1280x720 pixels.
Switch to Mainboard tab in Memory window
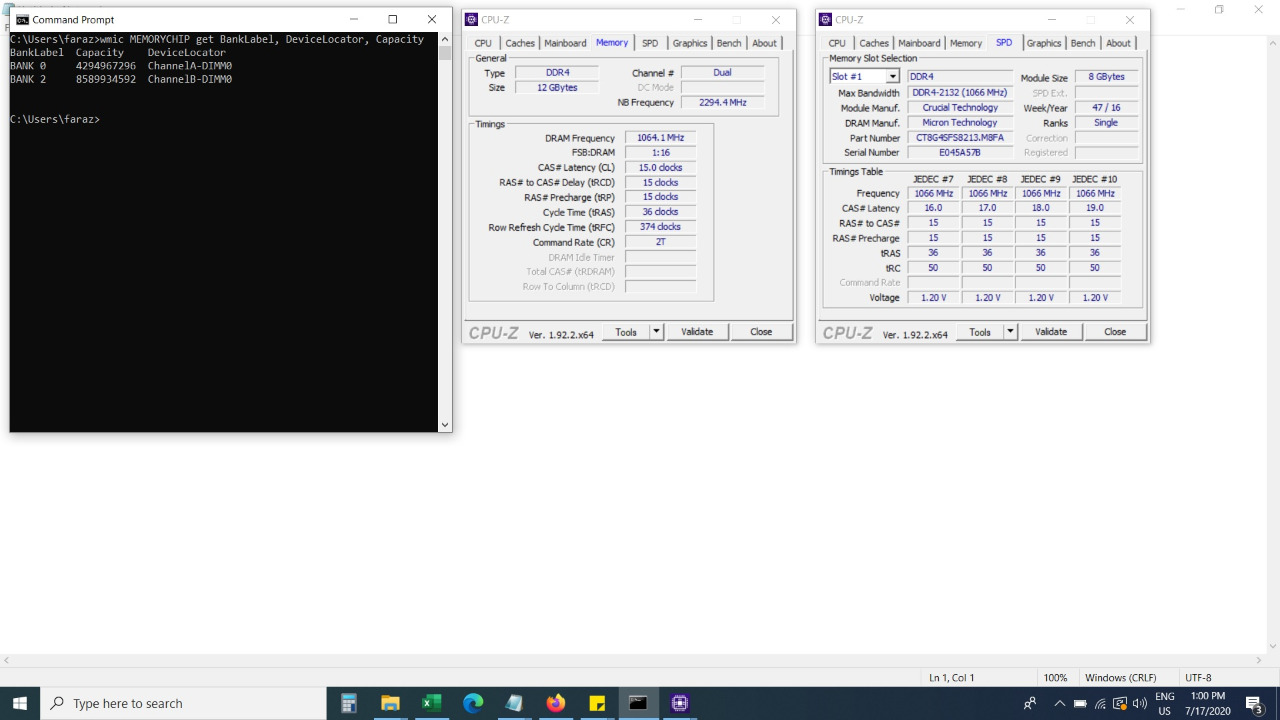(565, 43)
